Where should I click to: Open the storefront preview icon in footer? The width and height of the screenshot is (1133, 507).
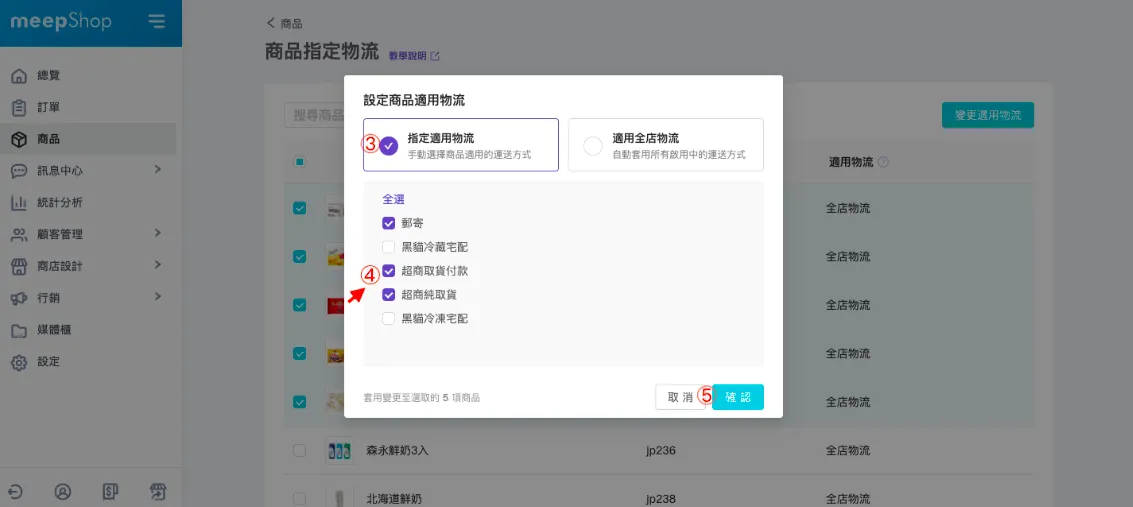pos(158,492)
